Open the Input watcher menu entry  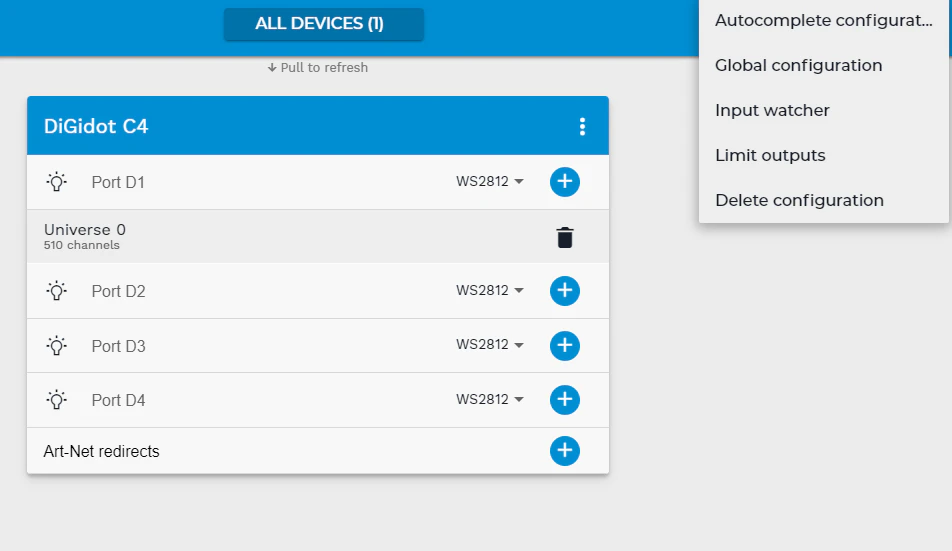[823, 110]
